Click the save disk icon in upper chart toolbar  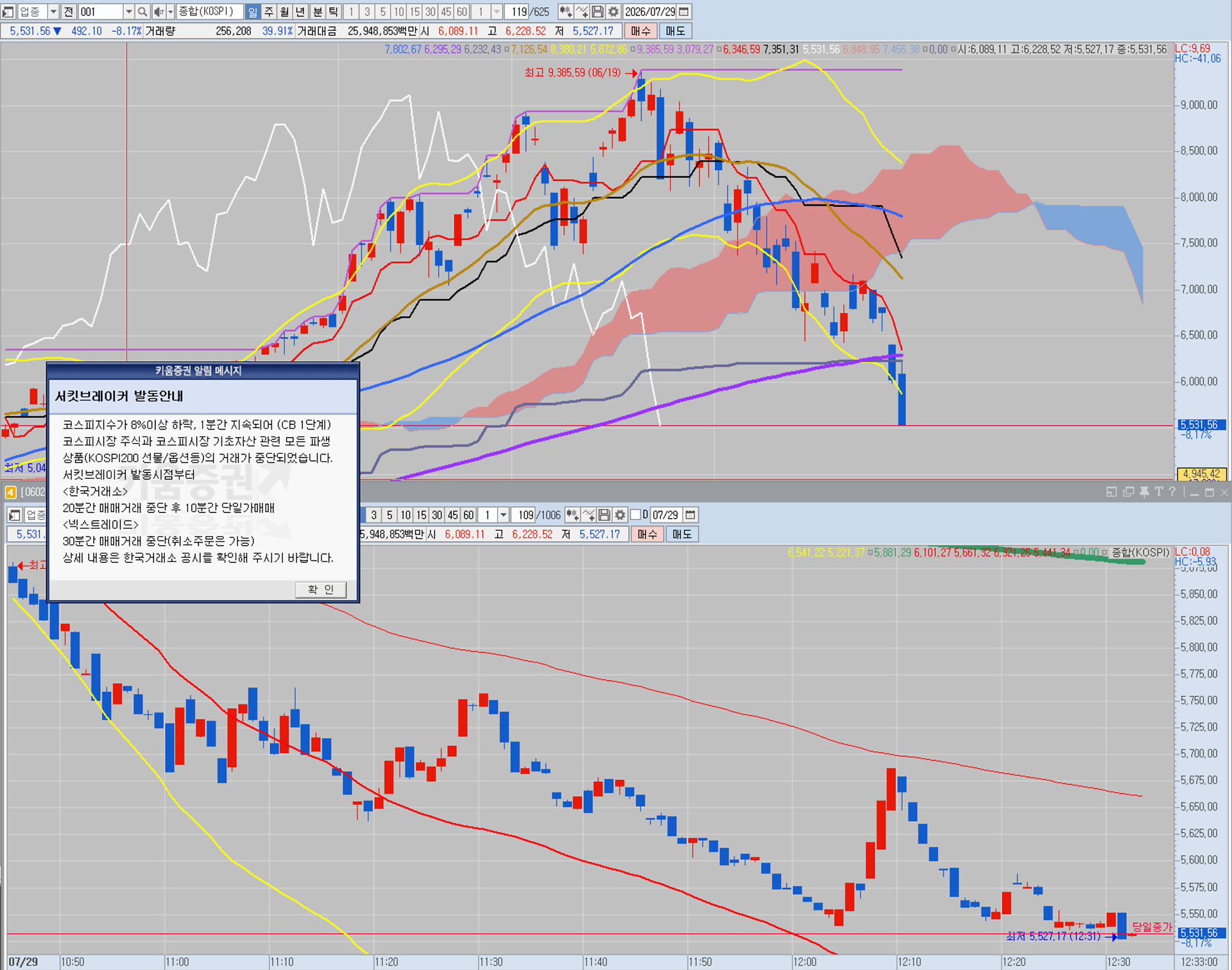click(x=597, y=12)
